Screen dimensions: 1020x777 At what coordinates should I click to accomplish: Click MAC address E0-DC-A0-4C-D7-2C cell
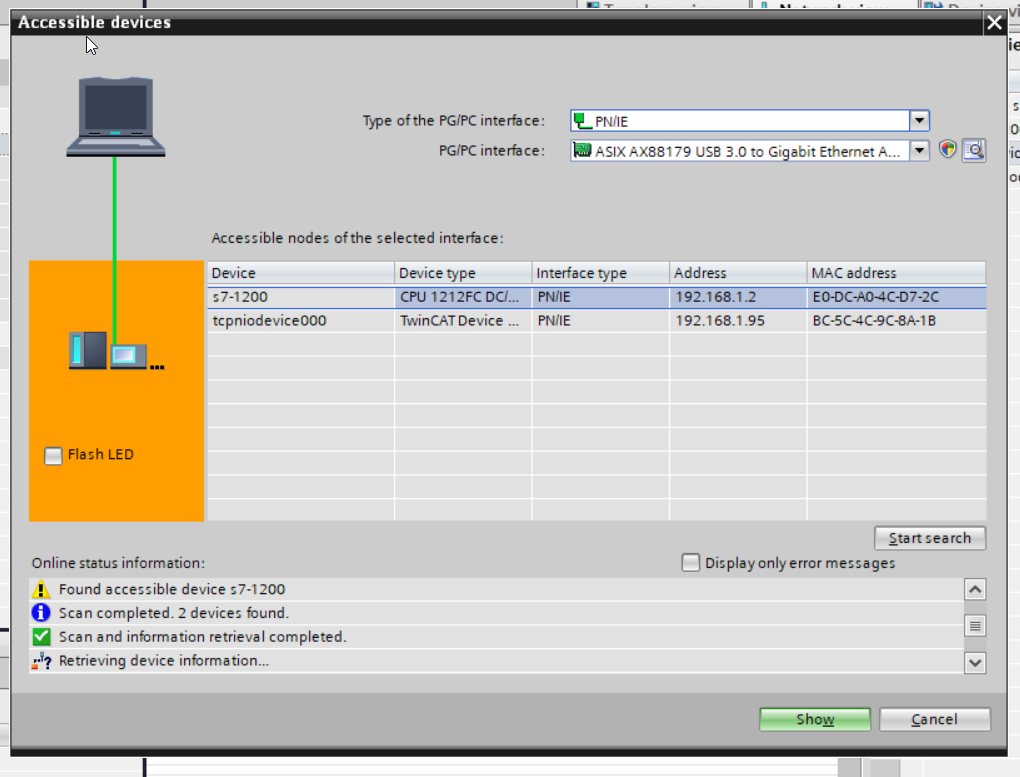[896, 297]
